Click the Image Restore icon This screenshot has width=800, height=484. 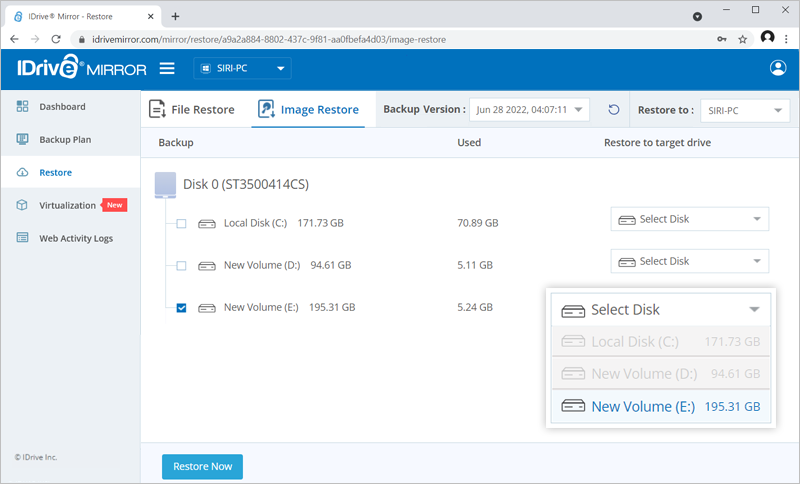(266, 109)
